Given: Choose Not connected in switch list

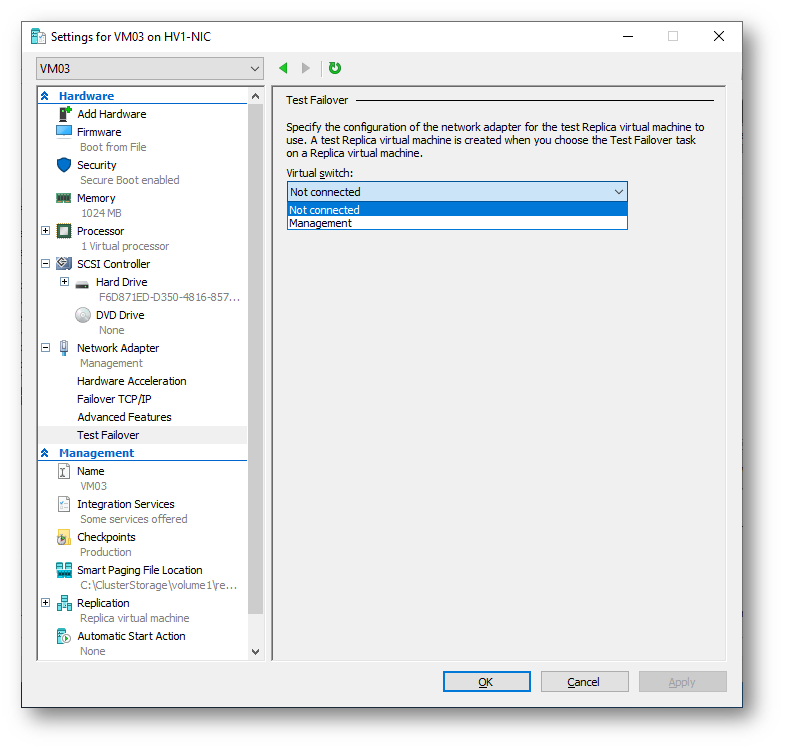Looking at the screenshot, I should point(457,210).
